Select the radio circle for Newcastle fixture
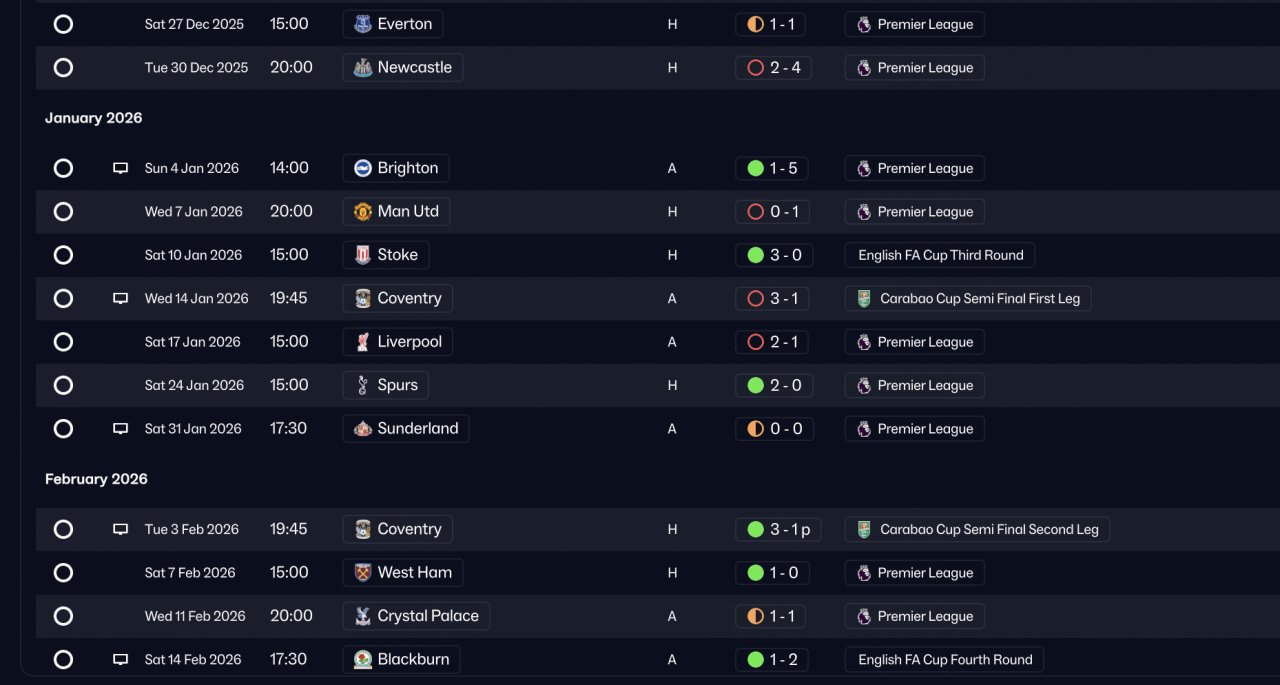 (63, 68)
